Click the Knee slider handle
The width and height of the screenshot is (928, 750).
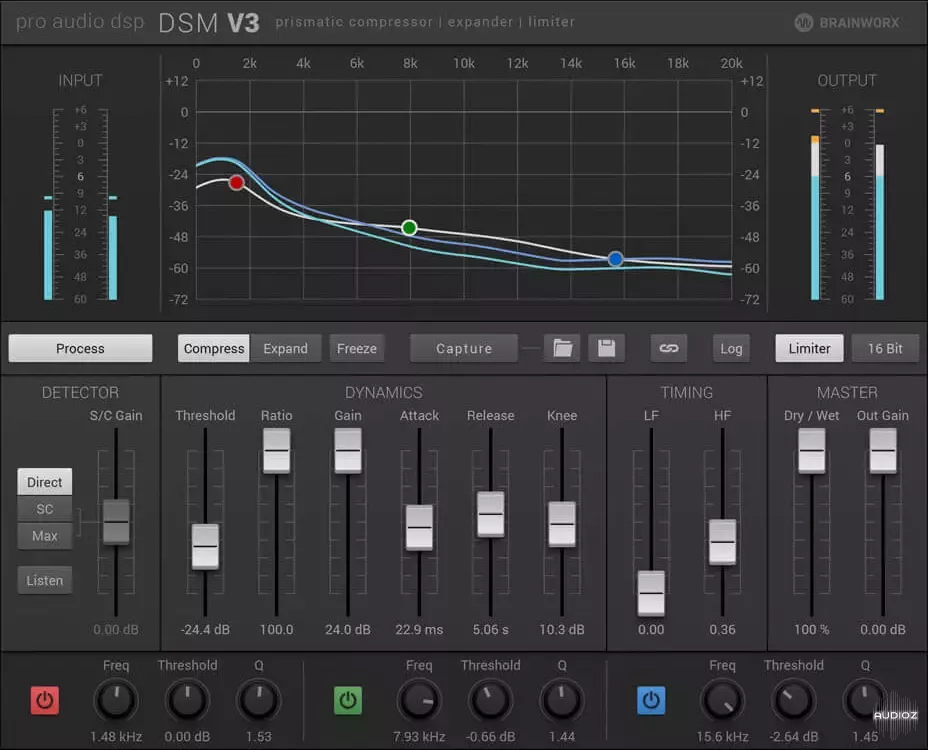(562, 524)
